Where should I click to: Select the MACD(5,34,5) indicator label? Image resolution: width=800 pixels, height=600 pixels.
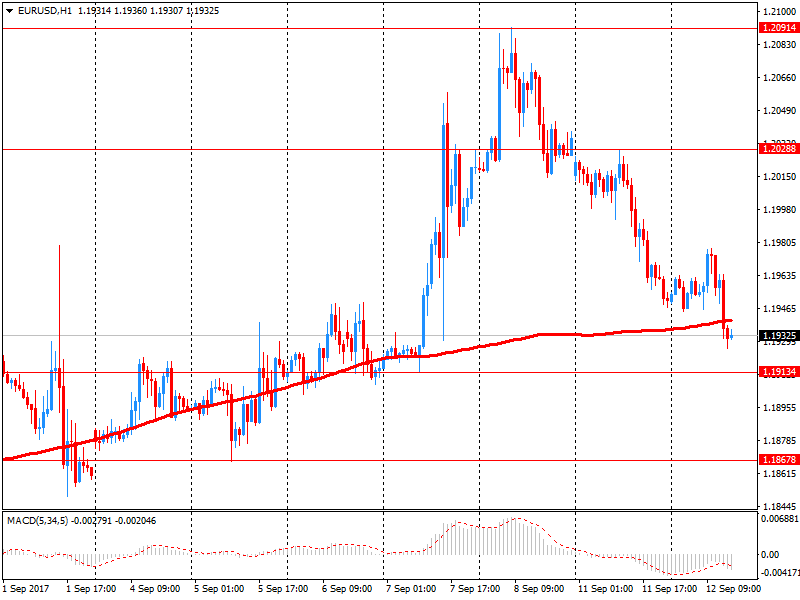click(x=37, y=520)
